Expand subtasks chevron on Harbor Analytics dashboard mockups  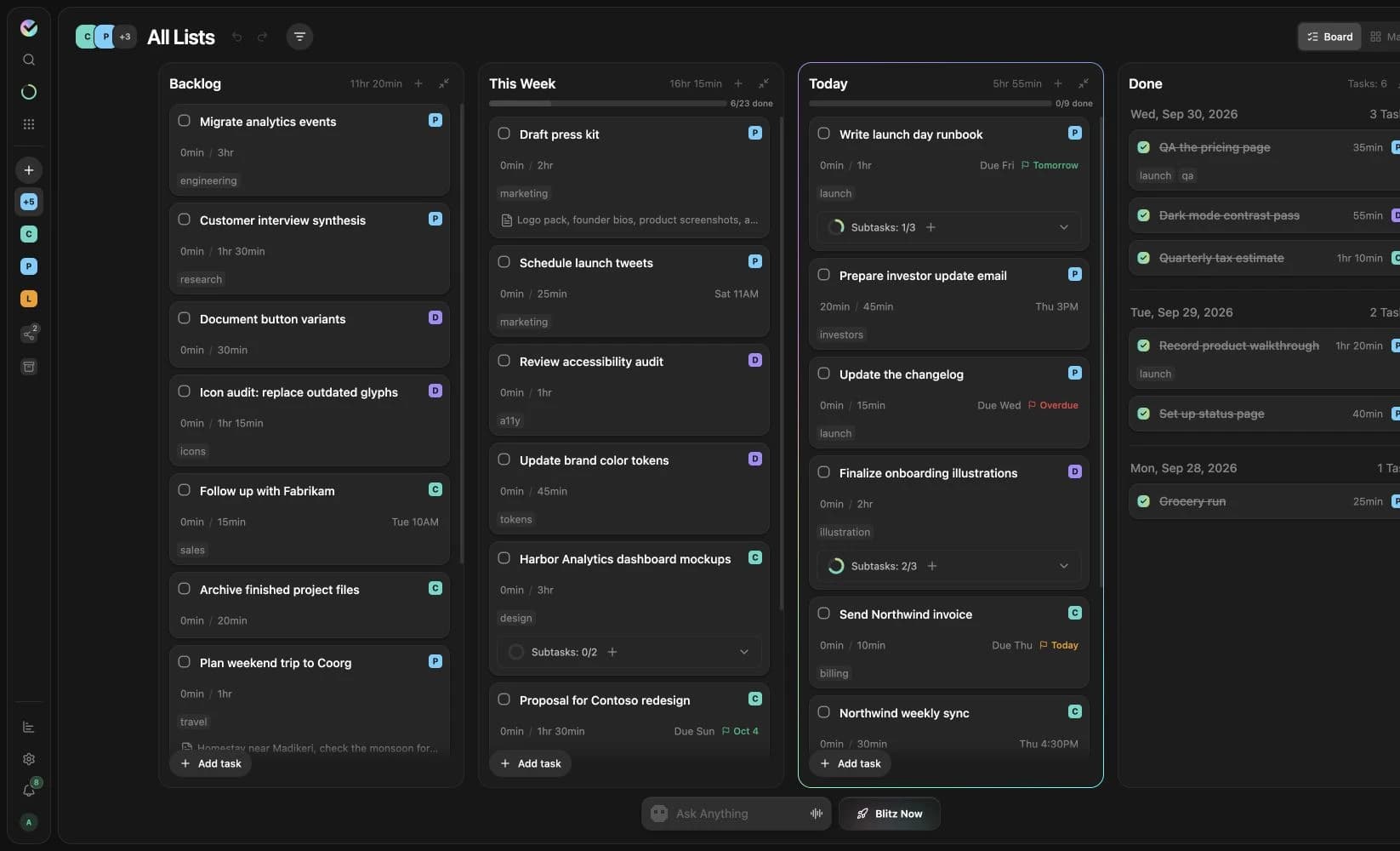tap(744, 652)
